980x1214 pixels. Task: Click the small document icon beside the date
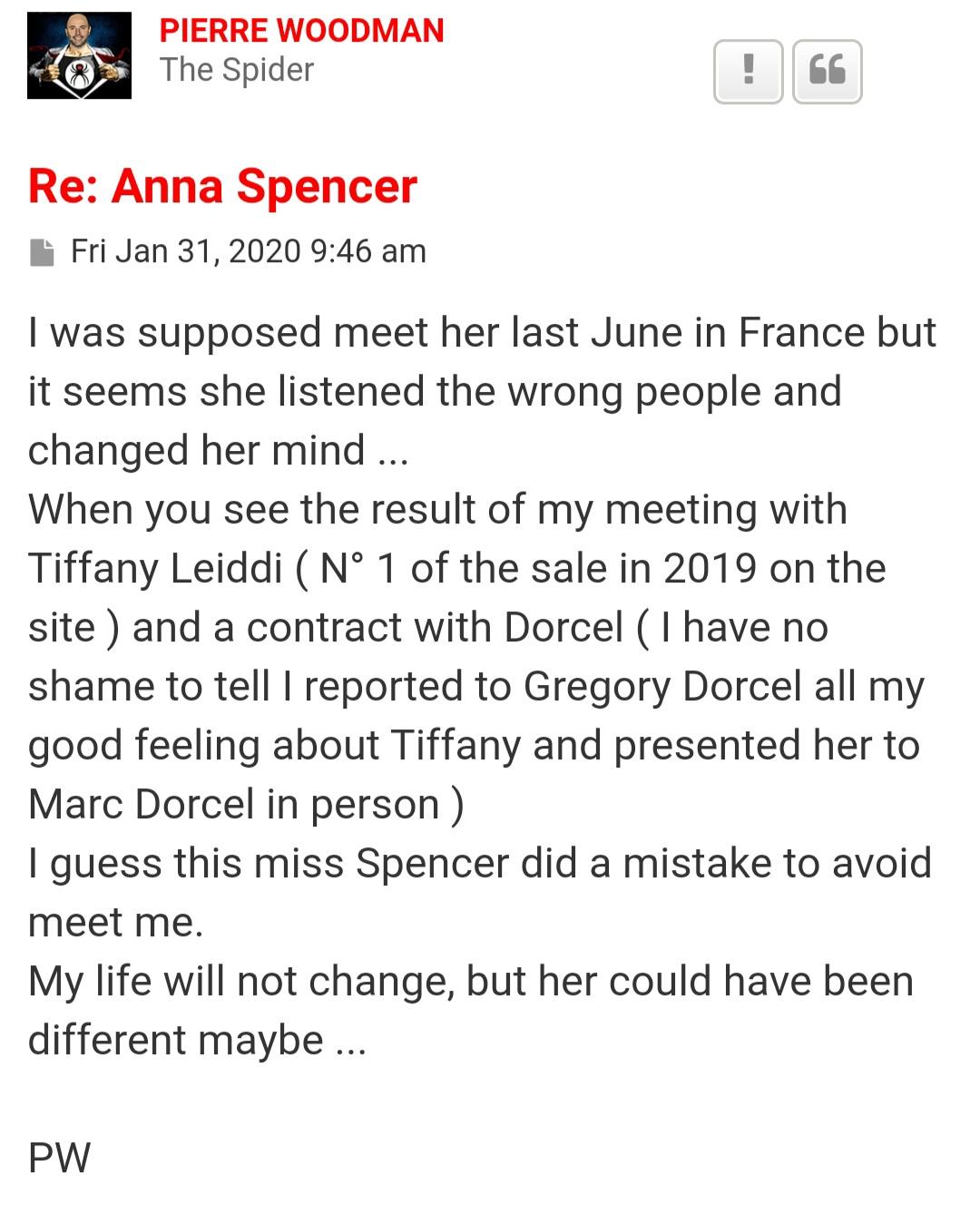click(42, 252)
